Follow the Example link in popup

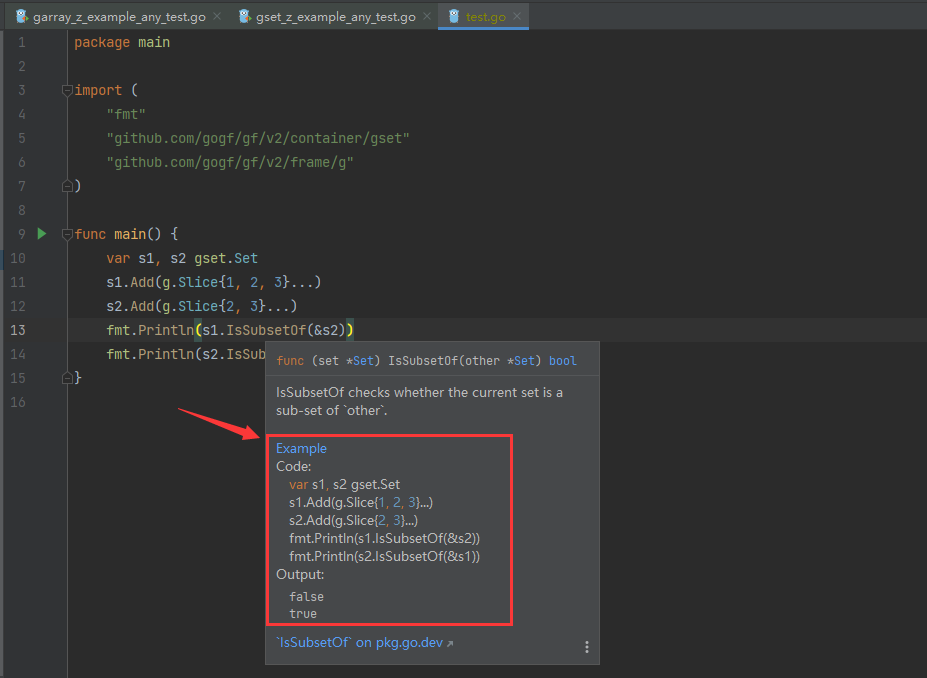pyautogui.click(x=301, y=448)
